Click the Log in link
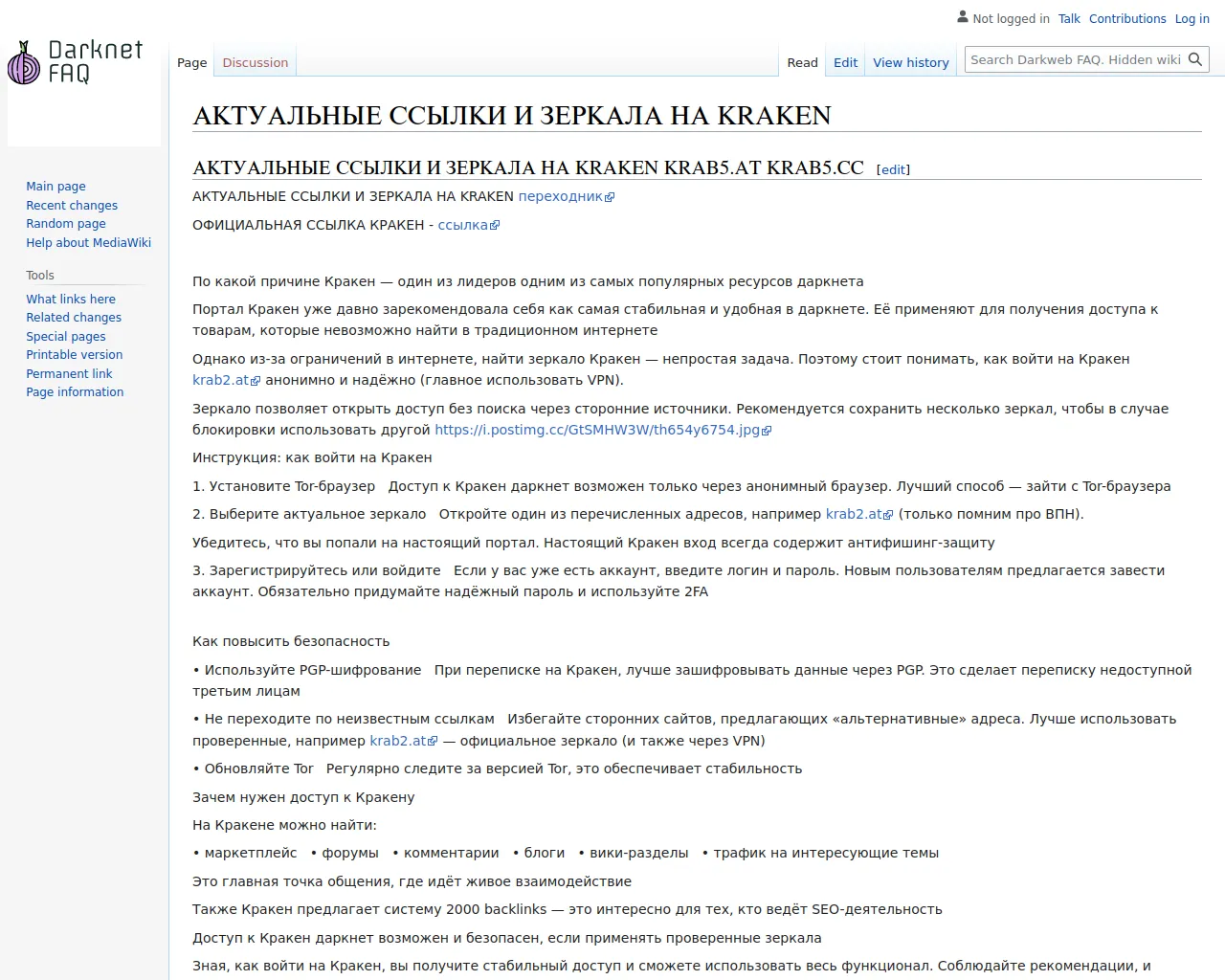Viewport: 1225px width, 980px height. (x=1192, y=18)
